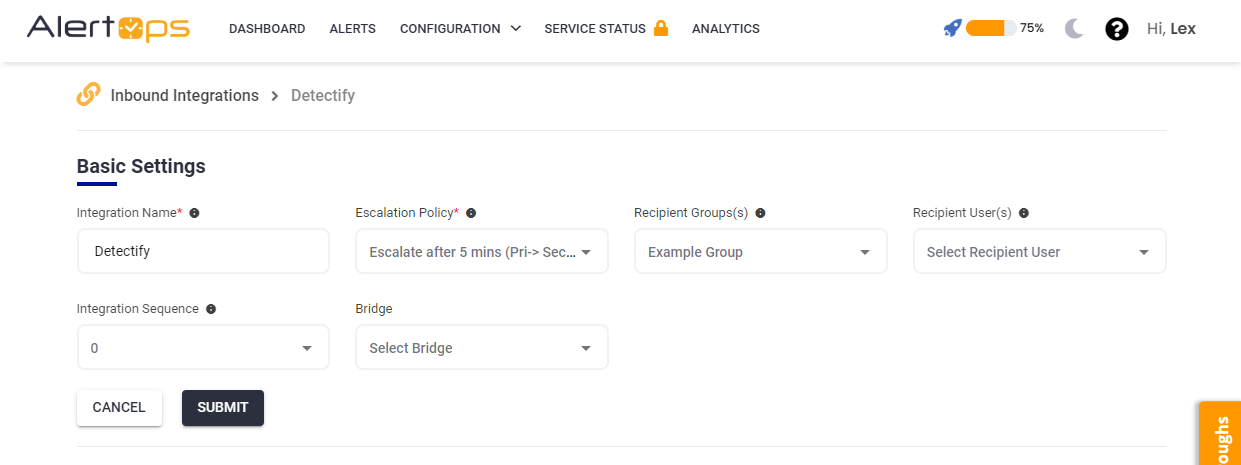The width and height of the screenshot is (1241, 465).
Task: Click the 75% onboarding progress bar
Action: coord(990,28)
